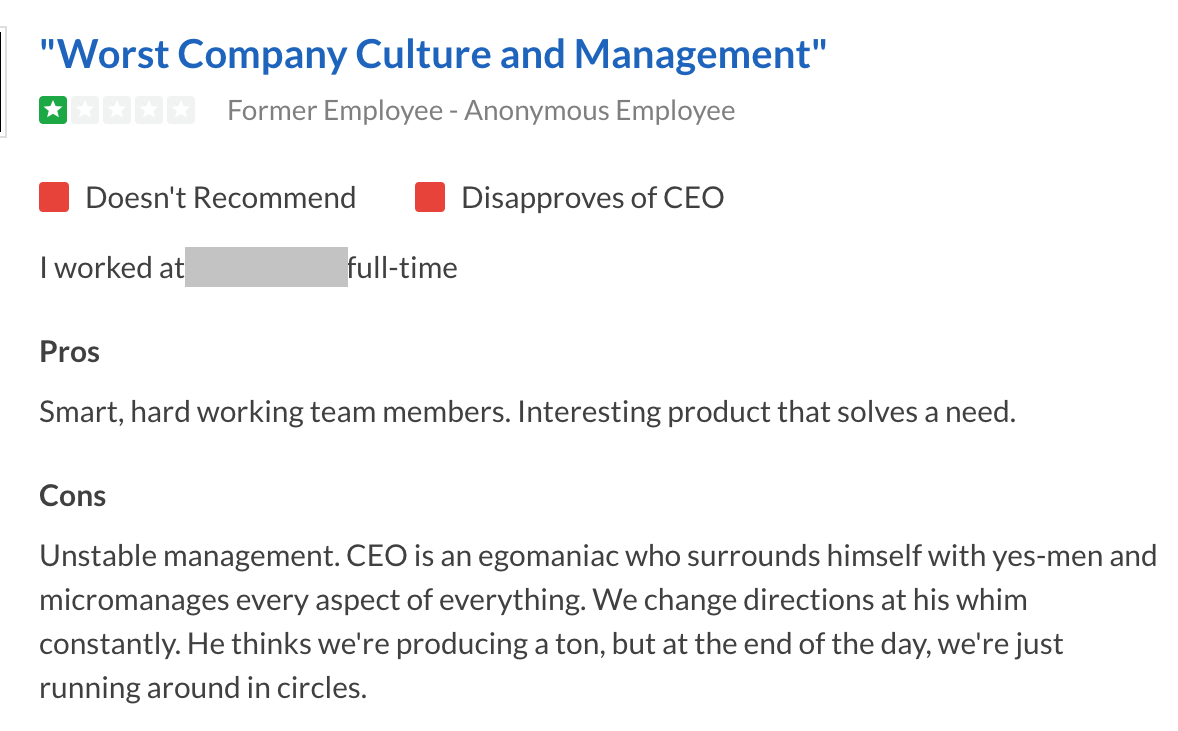This screenshot has height=731, width=1178.
Task: Select the "Disapproves of CEO" label text
Action: point(592,198)
